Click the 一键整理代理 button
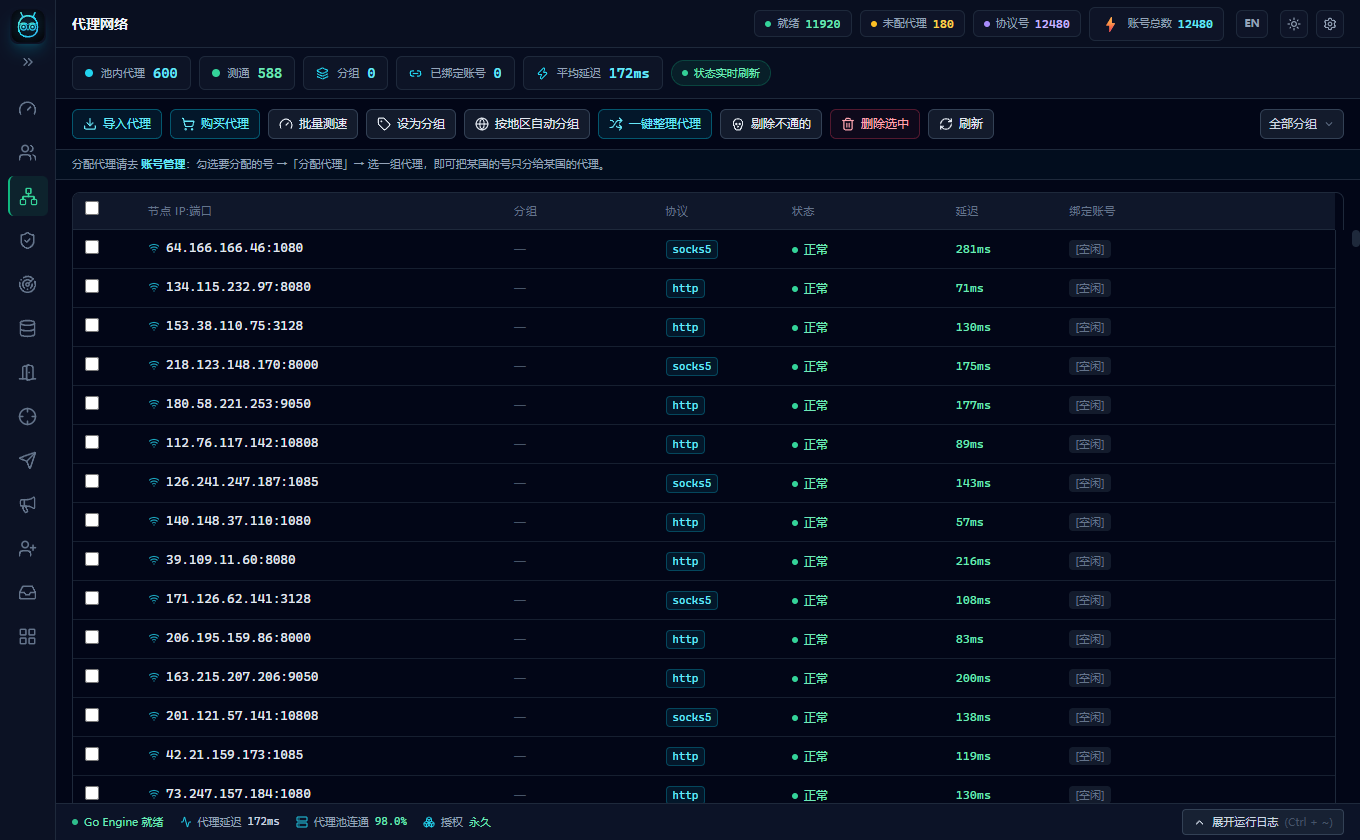Viewport: 1360px width, 840px height. (655, 124)
